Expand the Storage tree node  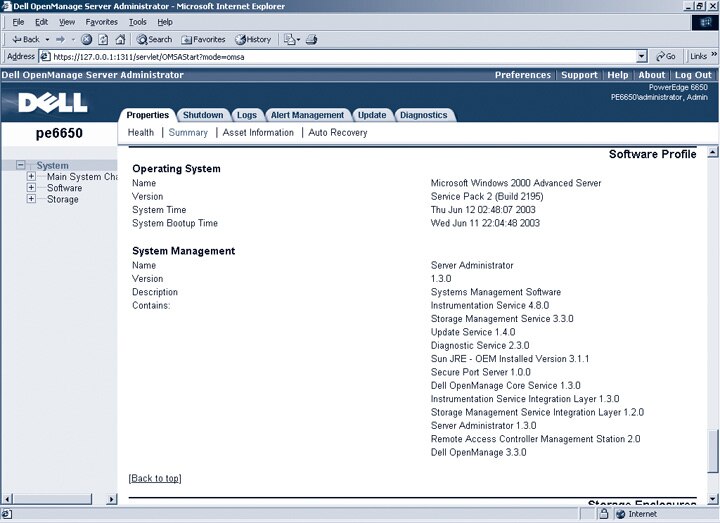(31, 199)
